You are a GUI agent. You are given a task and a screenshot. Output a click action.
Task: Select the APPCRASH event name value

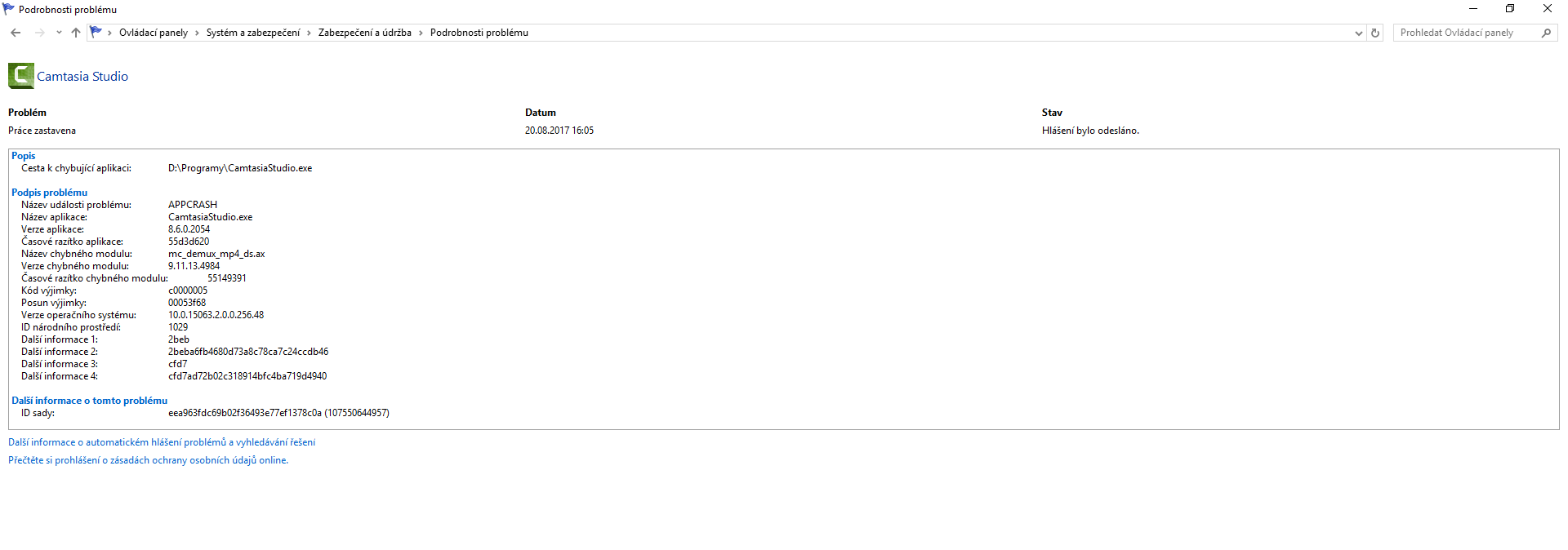click(193, 205)
